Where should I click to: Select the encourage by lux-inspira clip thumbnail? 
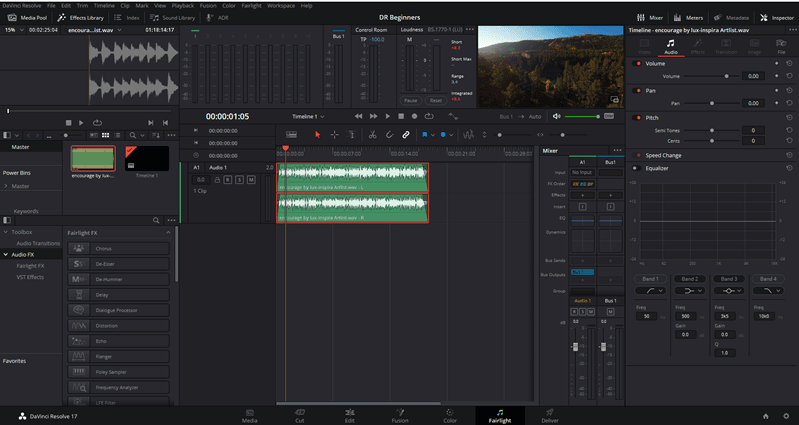click(93, 158)
